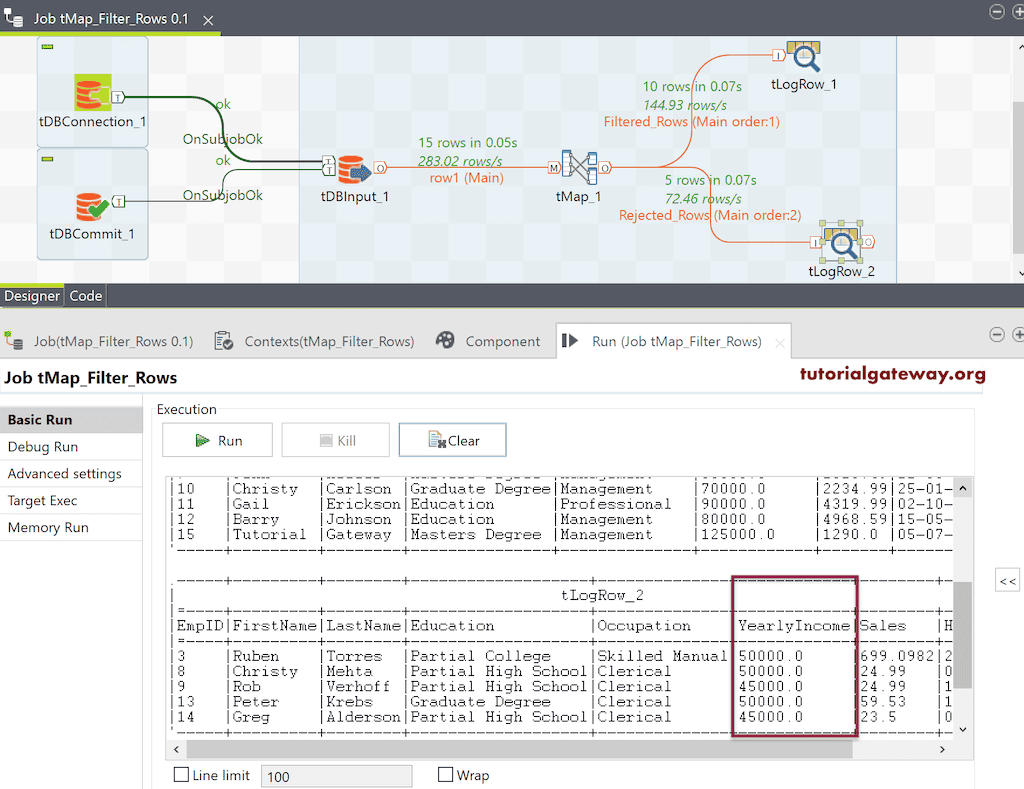This screenshot has height=789, width=1024.
Task: Collapse the console panel using << button
Action: pos(1007,579)
